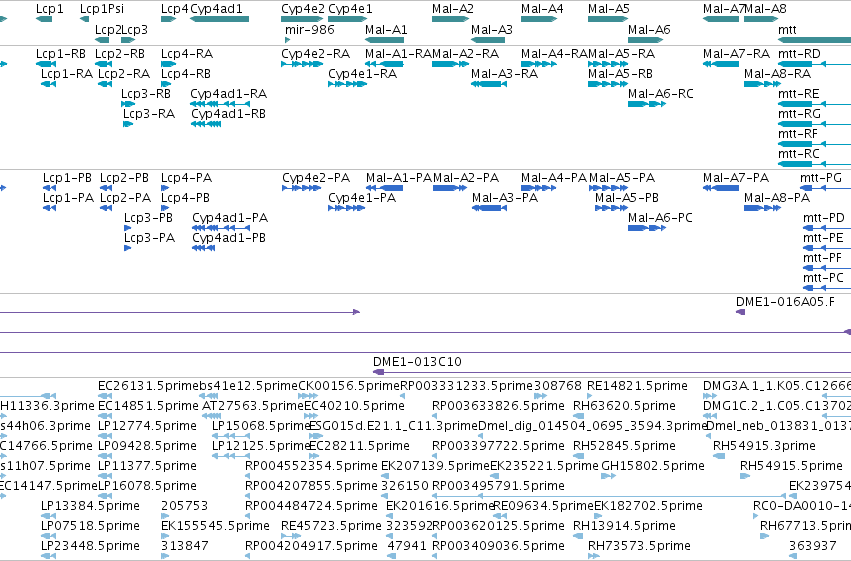The height and width of the screenshot is (561, 851).
Task: Click the Cyp4e1-RA transcript glyph
Action: pos(348,84)
